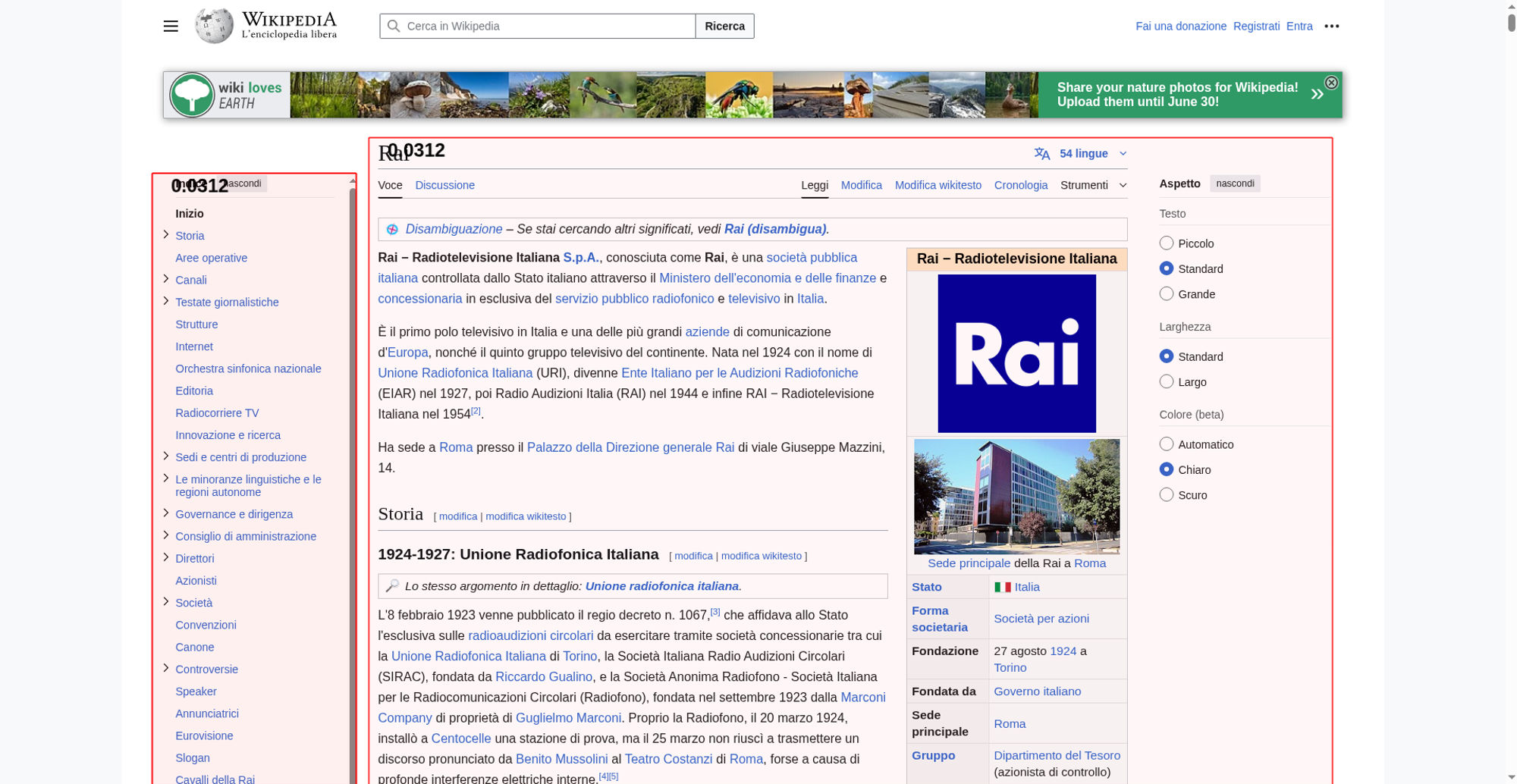Expand Consiglio di amministrazione section
This screenshot has height=784, width=1517.
[x=165, y=535]
